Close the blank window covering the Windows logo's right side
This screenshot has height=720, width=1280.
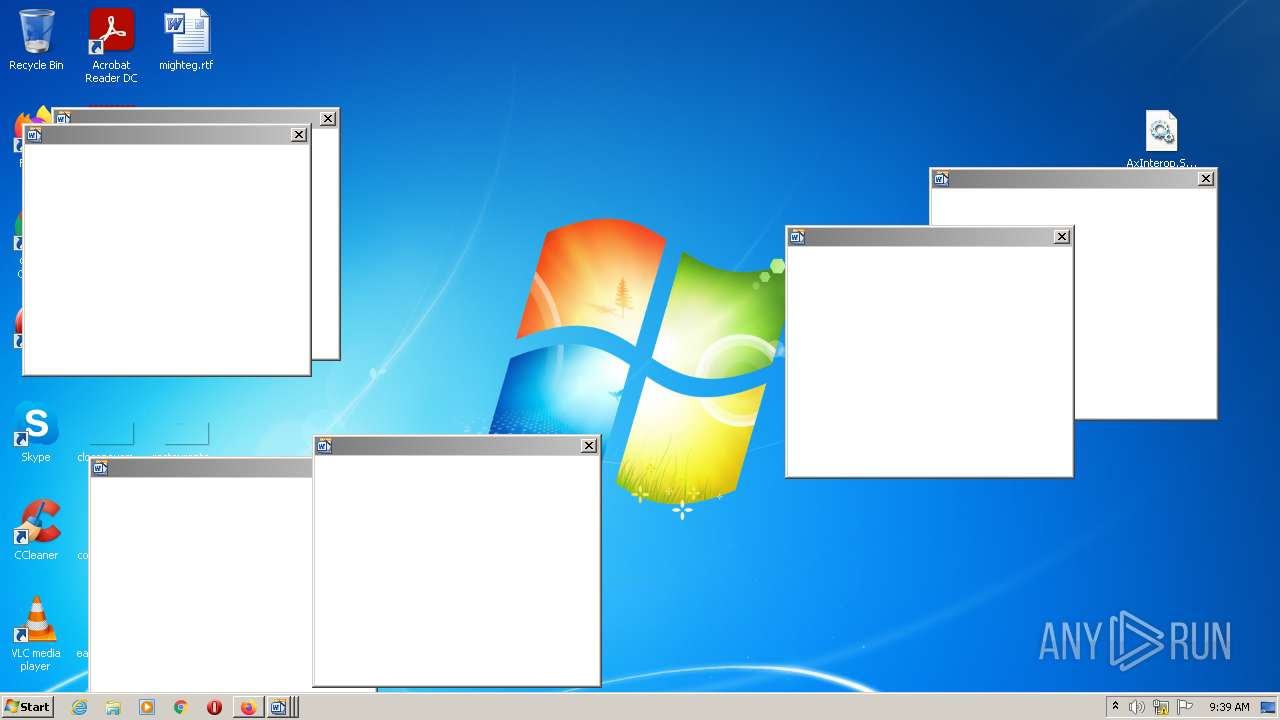[1062, 236]
